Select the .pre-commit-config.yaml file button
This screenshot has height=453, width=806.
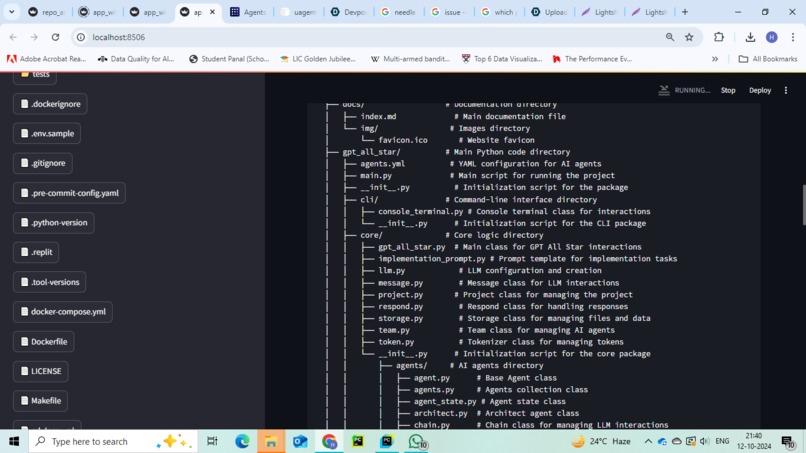pyautogui.click(x=69, y=193)
